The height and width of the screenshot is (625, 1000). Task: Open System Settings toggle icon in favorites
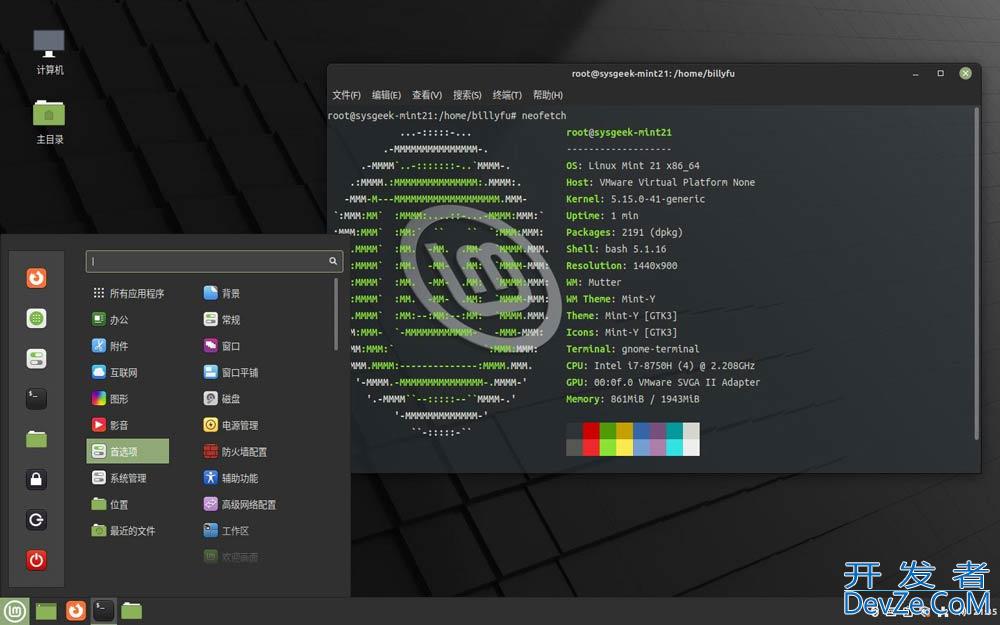pyautogui.click(x=36, y=358)
